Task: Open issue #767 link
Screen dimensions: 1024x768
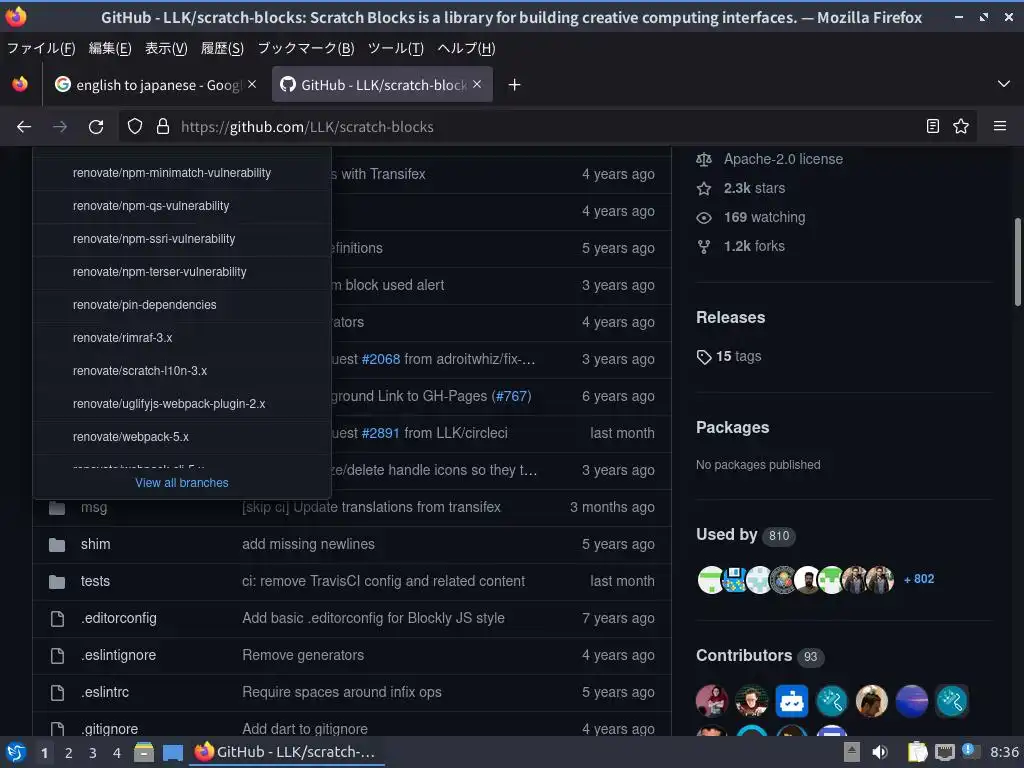Action: (x=511, y=396)
